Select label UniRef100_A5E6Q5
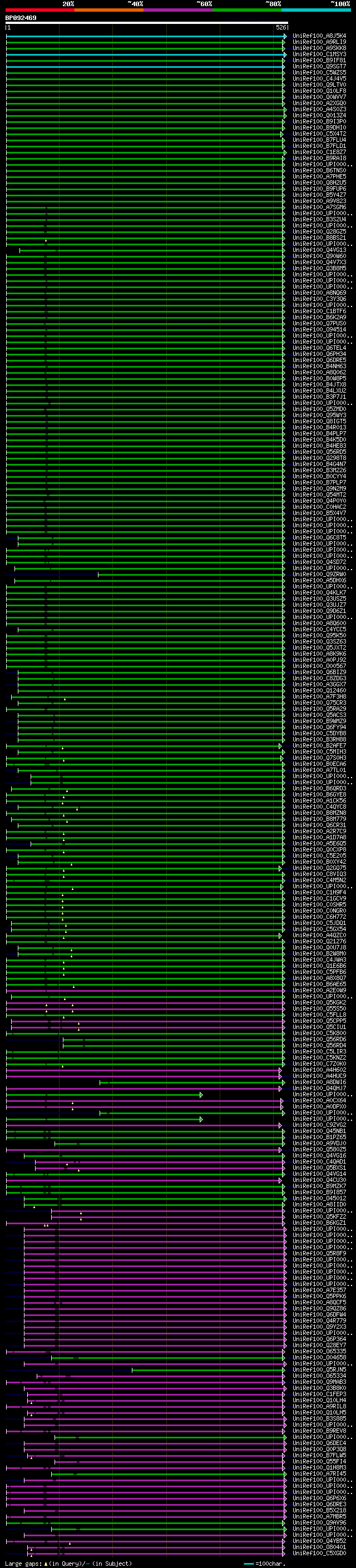 (319, 844)
